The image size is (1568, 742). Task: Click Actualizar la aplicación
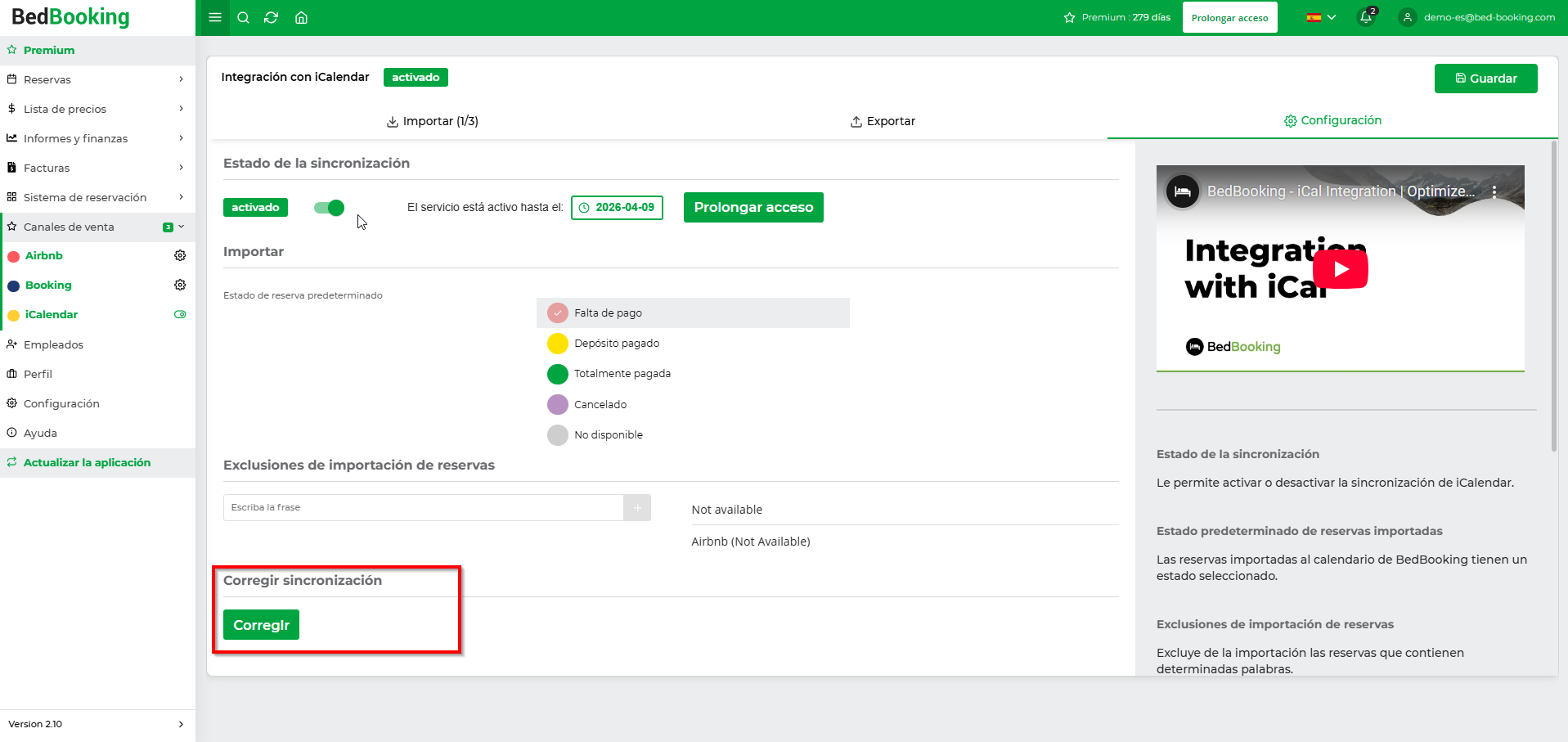tap(97, 462)
